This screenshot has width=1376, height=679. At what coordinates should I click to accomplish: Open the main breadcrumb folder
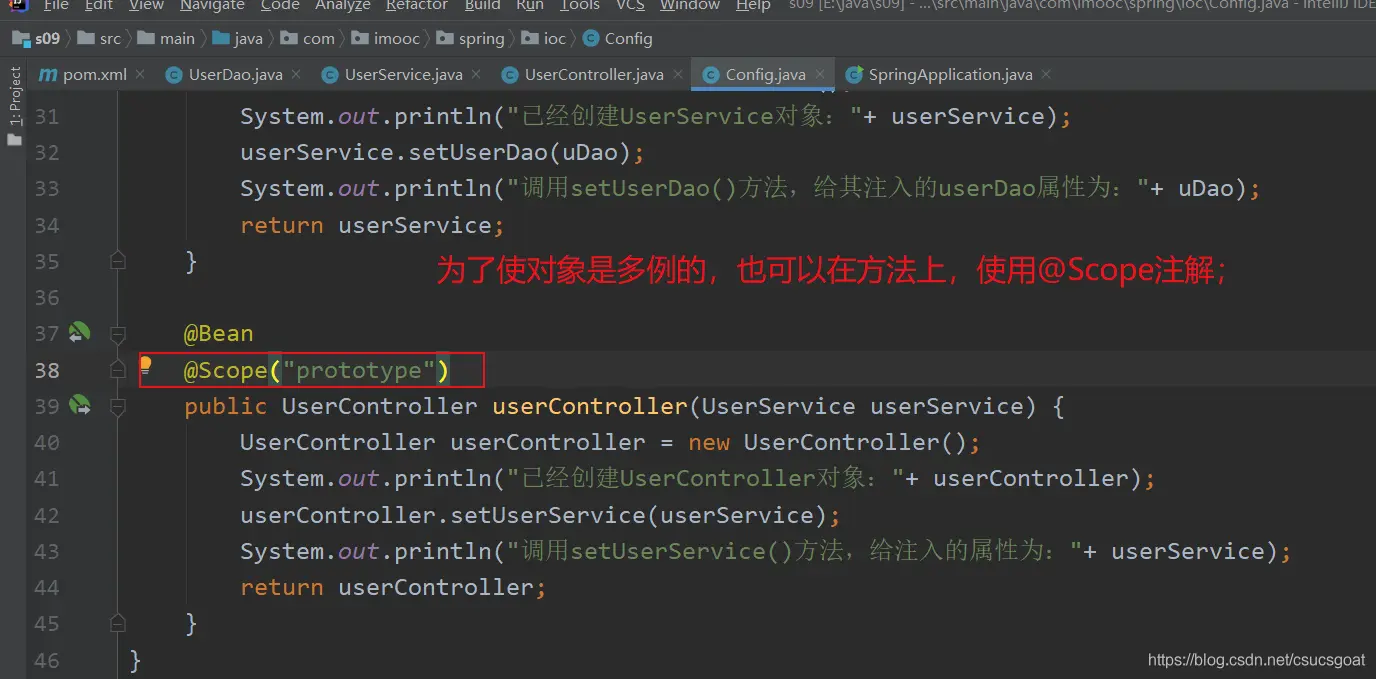pyautogui.click(x=166, y=39)
